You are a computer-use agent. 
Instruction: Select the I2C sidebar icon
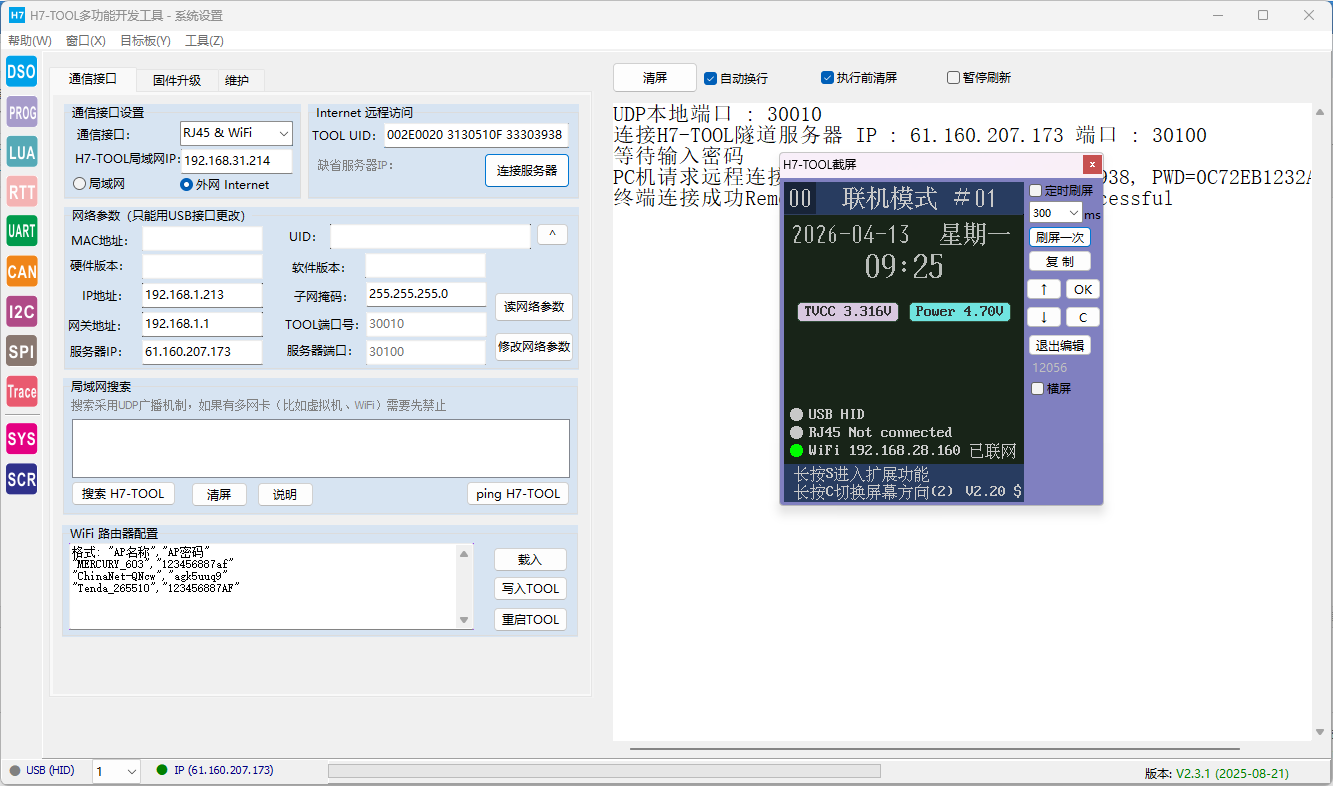21,311
